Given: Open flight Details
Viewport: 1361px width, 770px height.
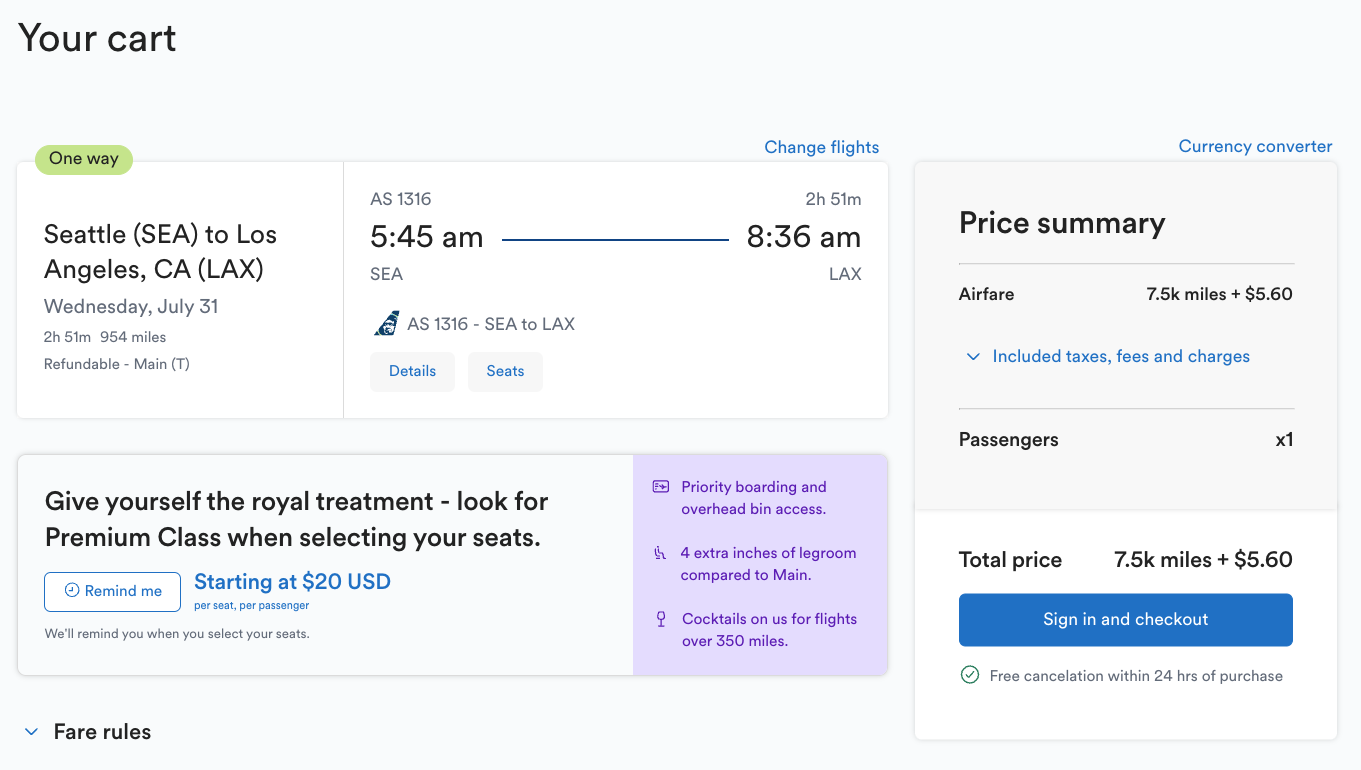Looking at the screenshot, I should tap(412, 372).
